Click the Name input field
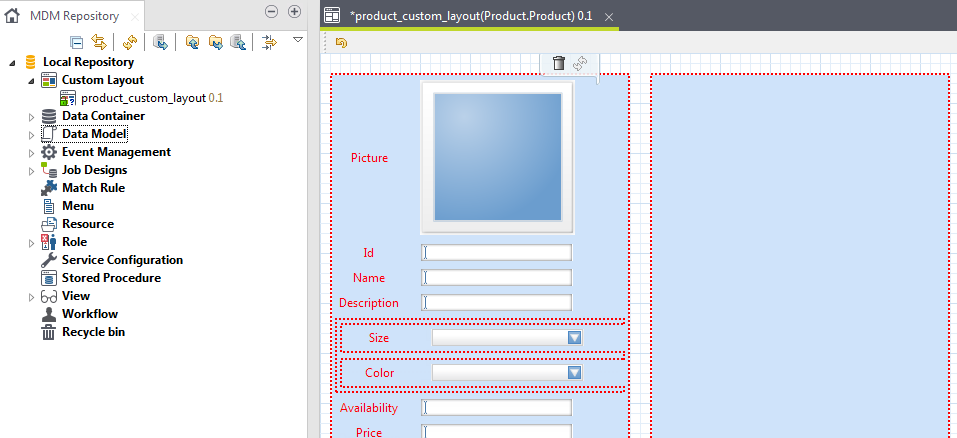This screenshot has width=957, height=438. (x=497, y=277)
